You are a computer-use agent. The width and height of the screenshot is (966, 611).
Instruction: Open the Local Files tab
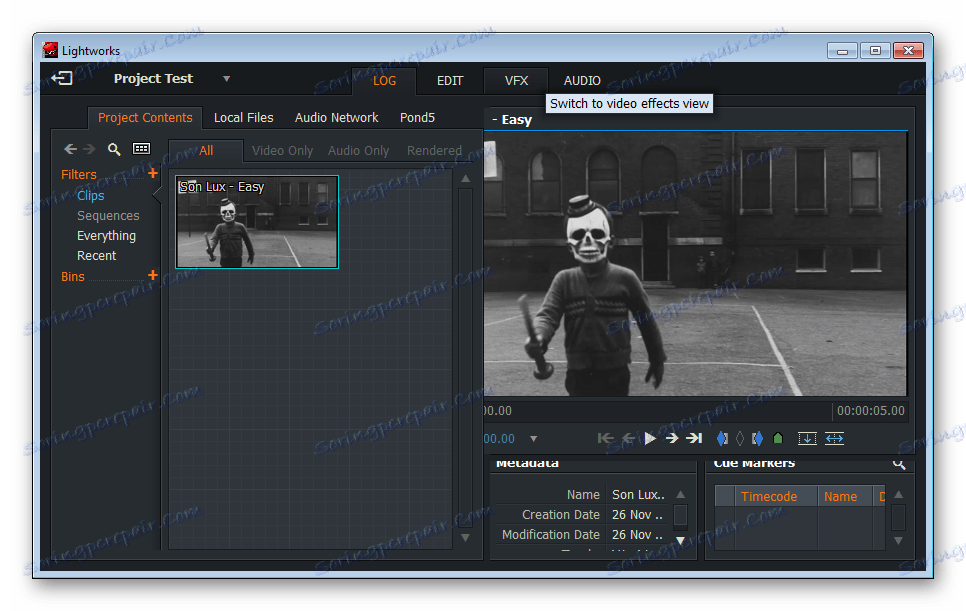click(x=243, y=117)
